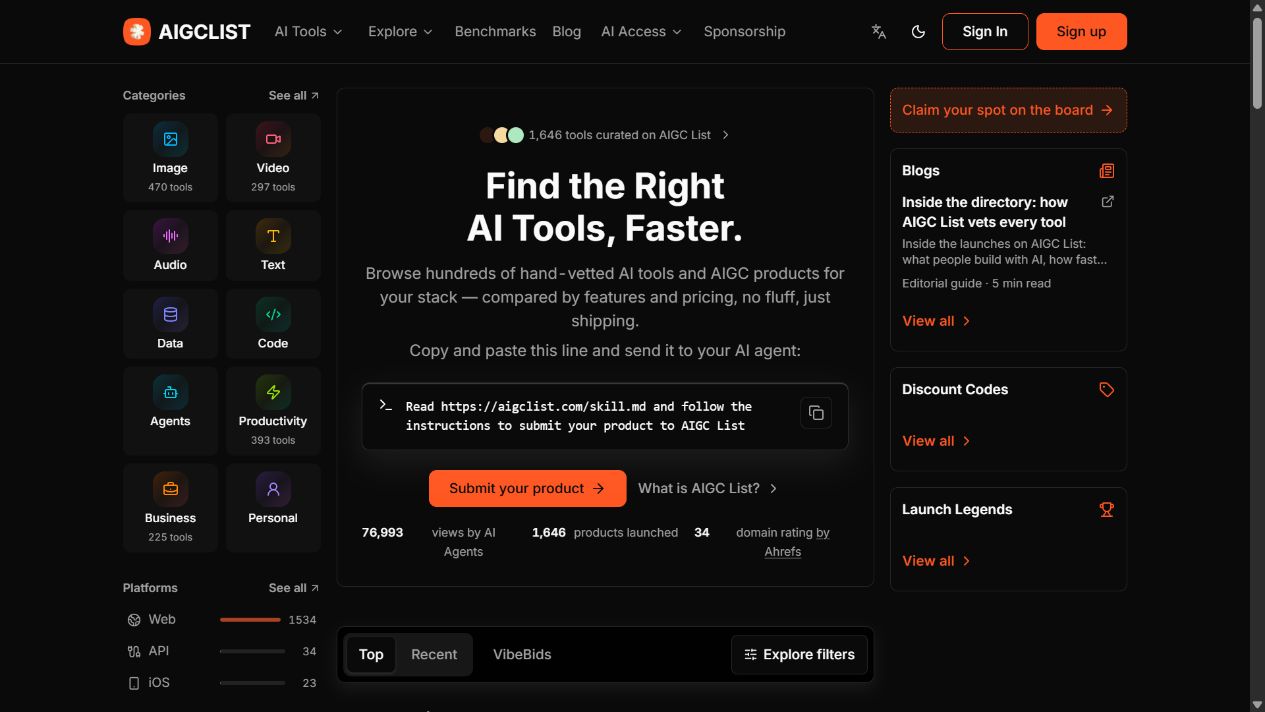Click the page vertical scrollbar
1265x712 pixels.
point(1257,356)
